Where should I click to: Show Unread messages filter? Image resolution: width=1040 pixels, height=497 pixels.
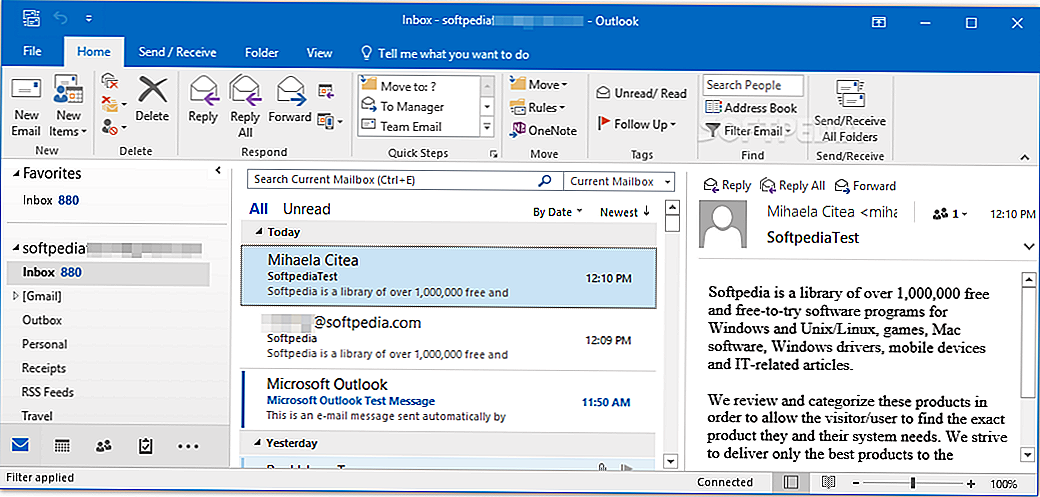coord(306,209)
